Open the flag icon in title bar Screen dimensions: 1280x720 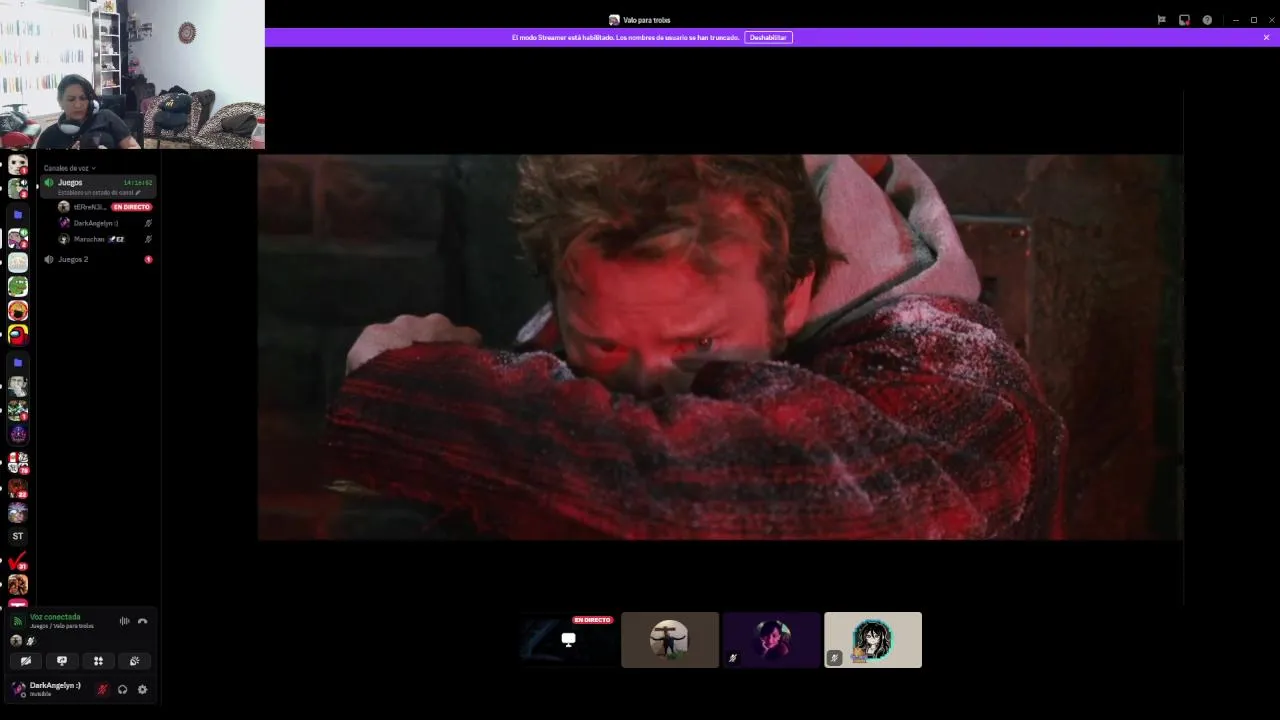tap(1161, 20)
